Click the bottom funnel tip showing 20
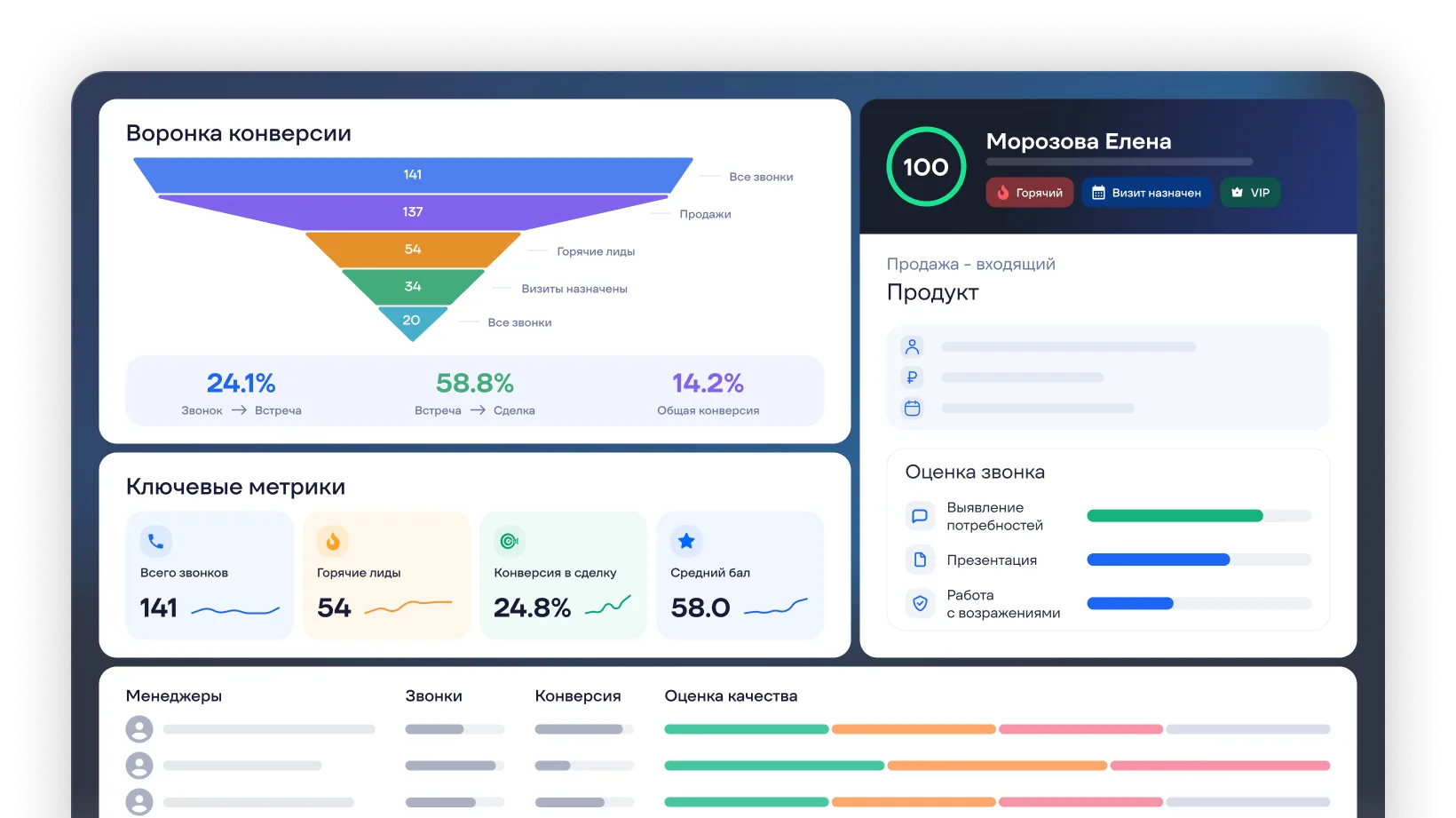Screen dimensions: 1456x818 [x=413, y=322]
